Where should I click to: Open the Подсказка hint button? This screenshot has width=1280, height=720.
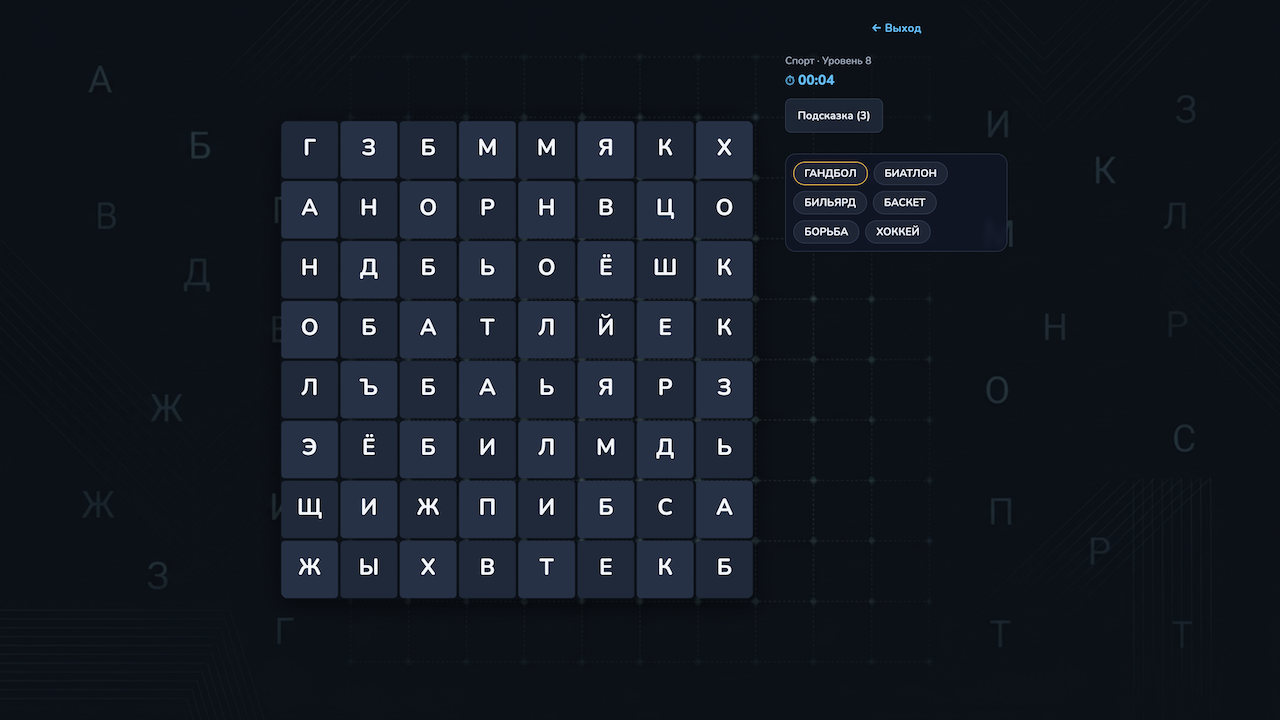(x=833, y=115)
